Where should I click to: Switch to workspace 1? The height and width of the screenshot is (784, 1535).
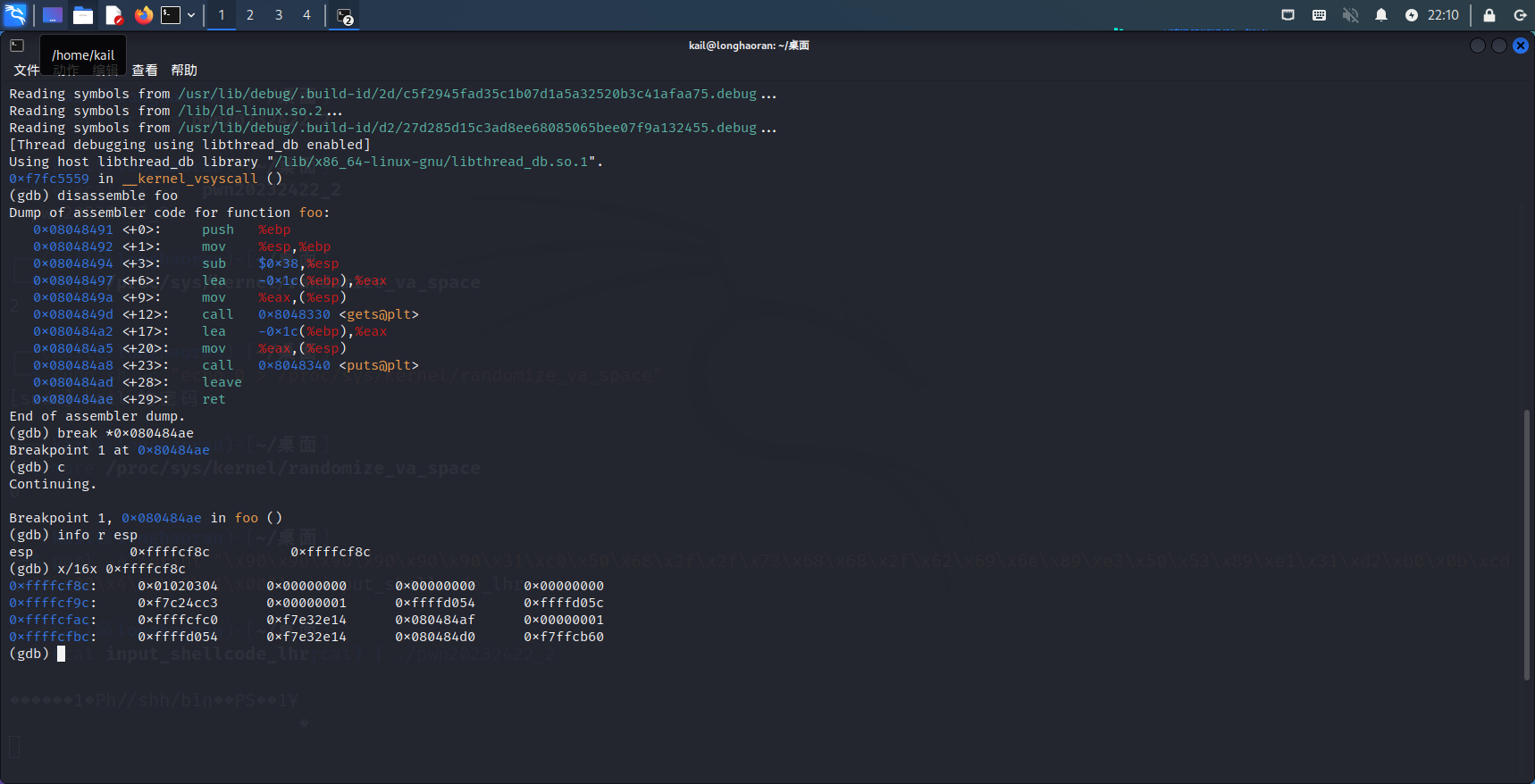(222, 15)
